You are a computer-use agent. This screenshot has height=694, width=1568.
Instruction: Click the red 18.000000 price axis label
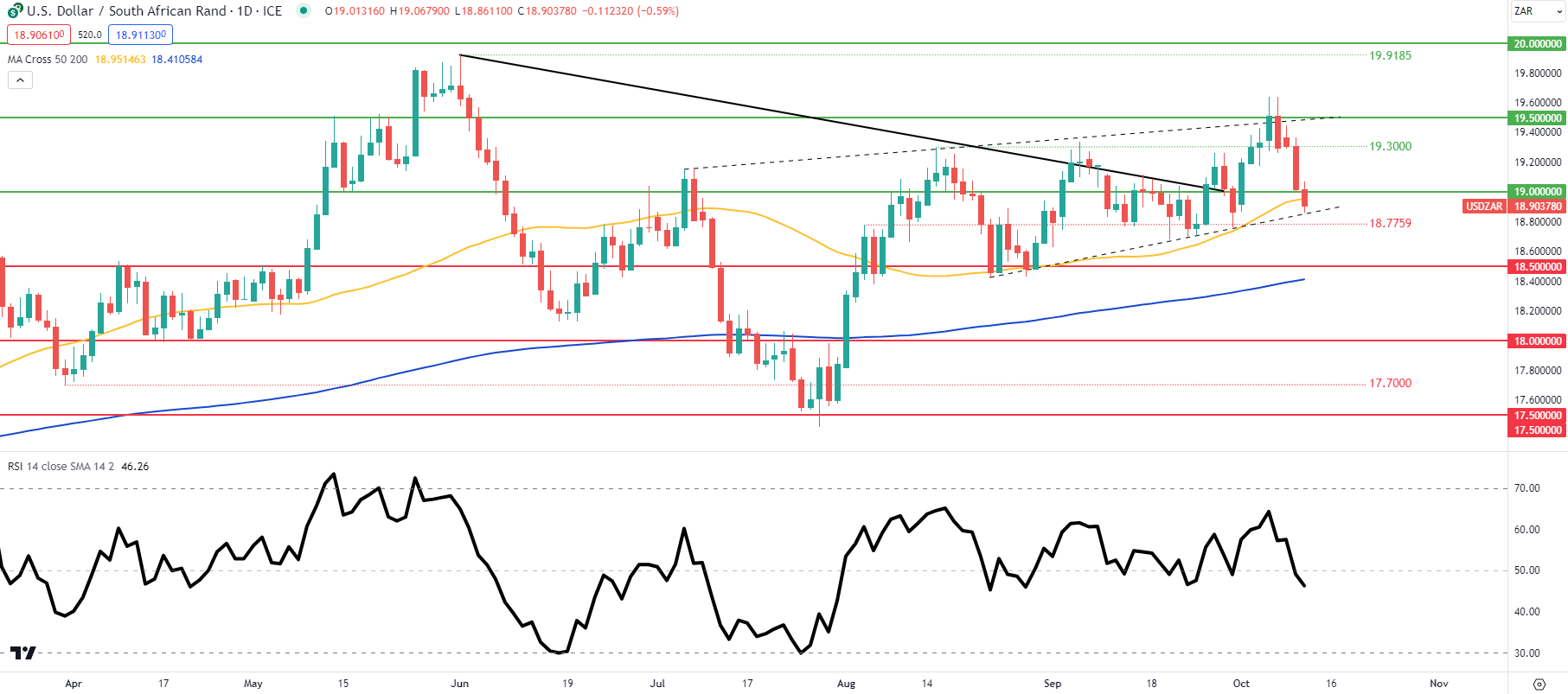(x=1537, y=341)
